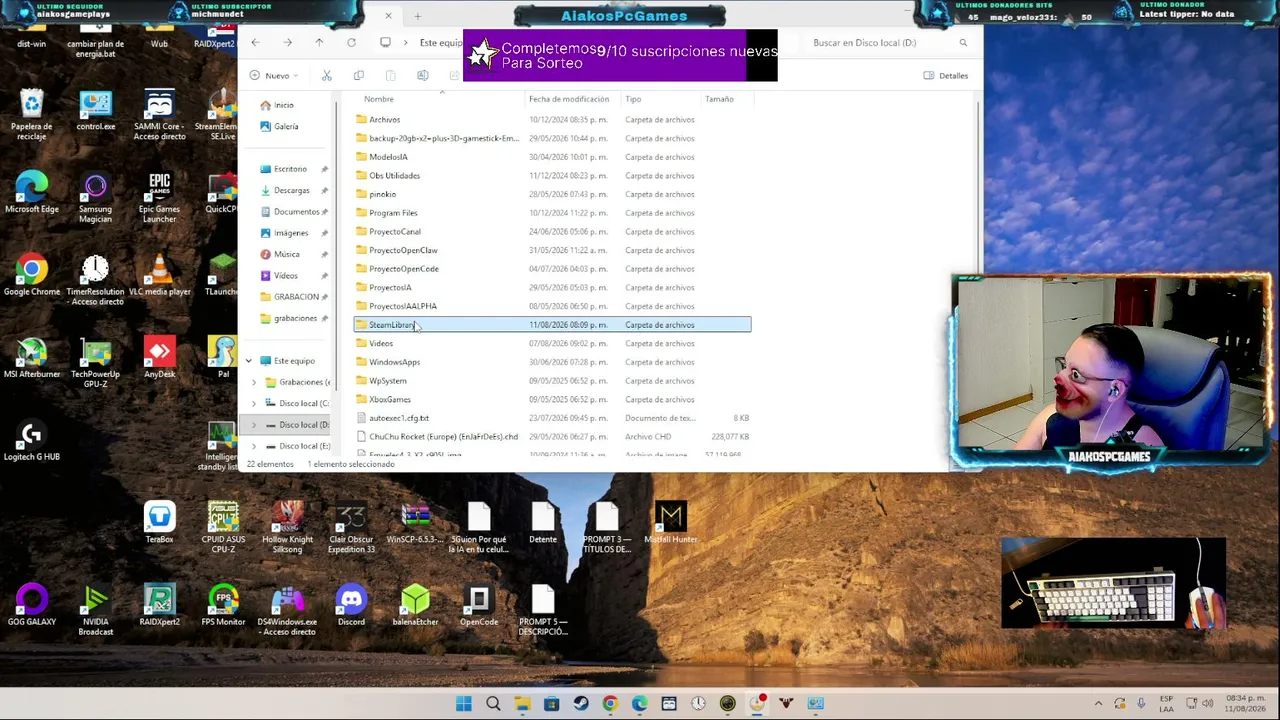The height and width of the screenshot is (720, 1280).
Task: Select Hollow Knight Silksong desktop icon
Action: (x=287, y=528)
